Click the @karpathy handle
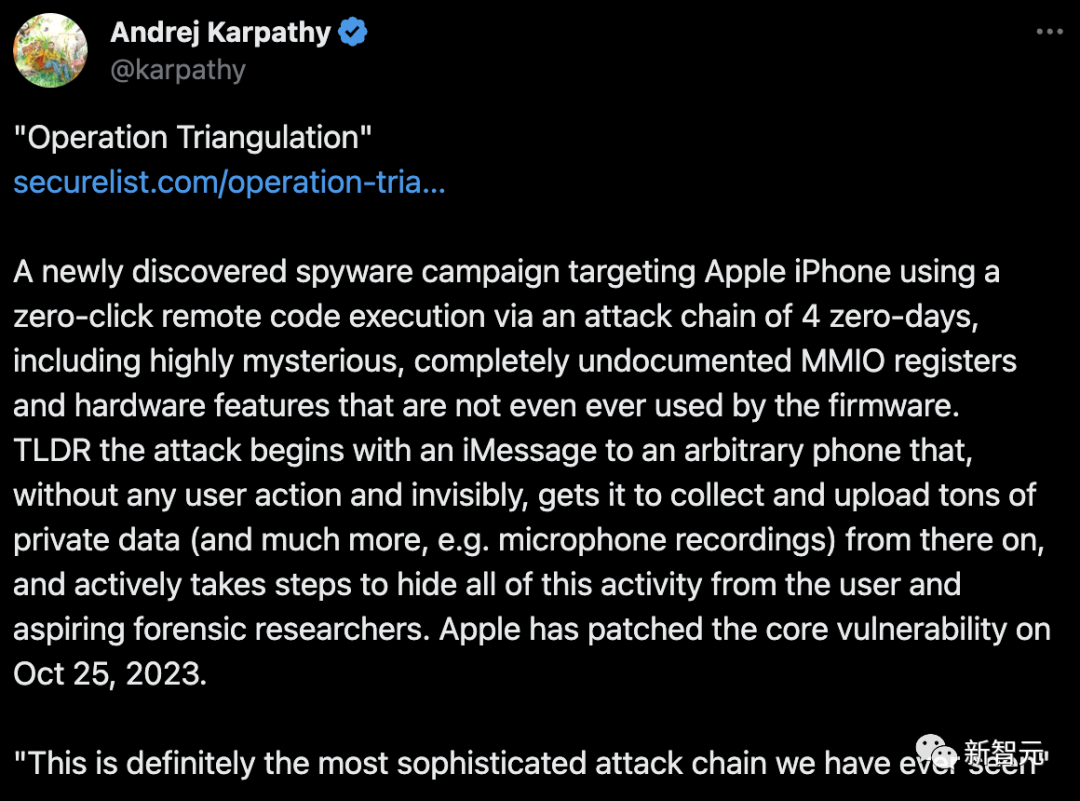This screenshot has width=1080, height=801. tap(178, 70)
